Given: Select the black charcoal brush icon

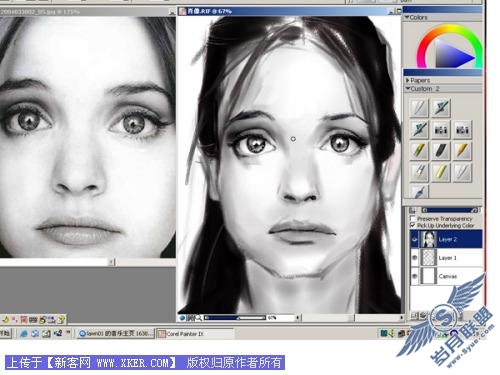Looking at the screenshot, I should point(441,151).
